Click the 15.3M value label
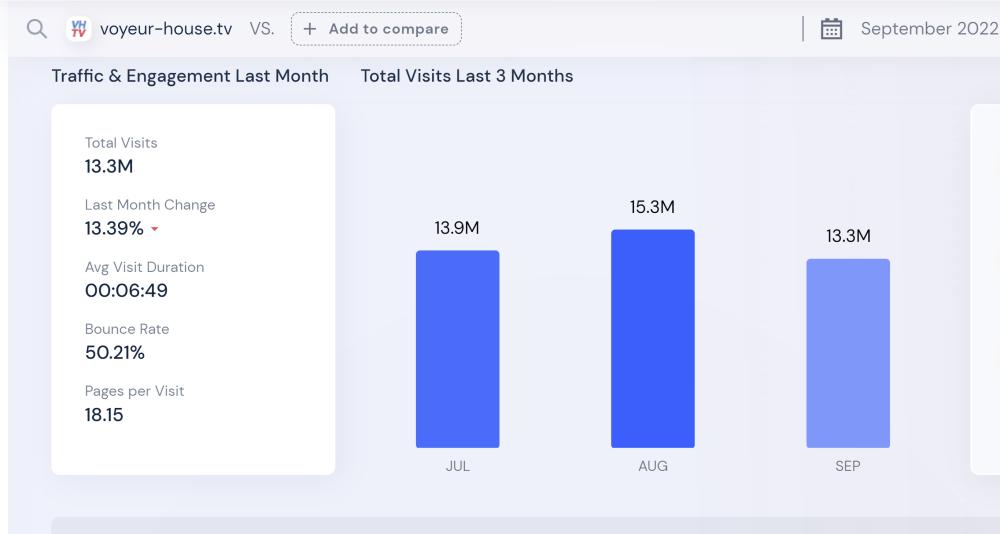Viewport: 1000px width, 534px height. (x=652, y=207)
